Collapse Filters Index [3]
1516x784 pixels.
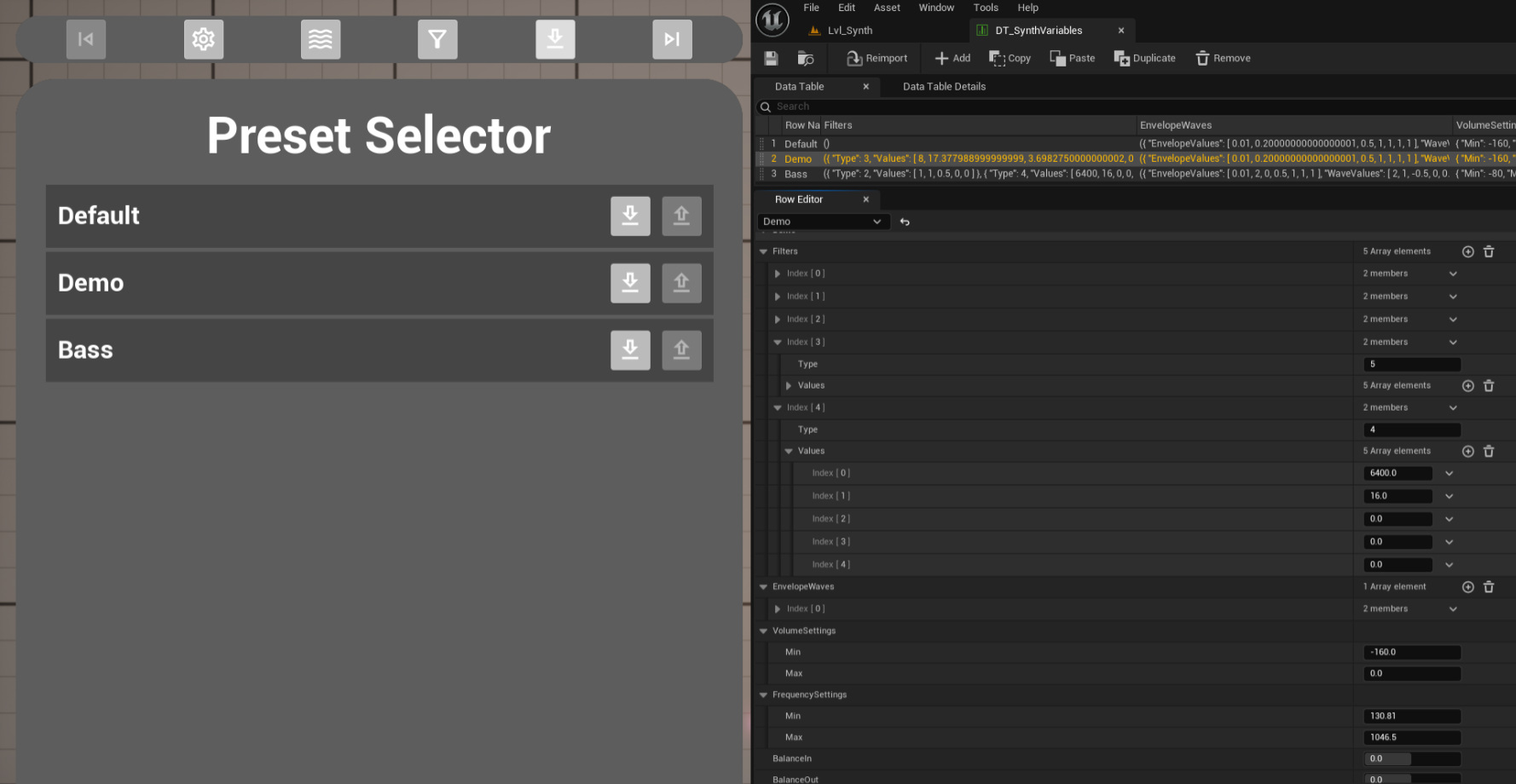pyautogui.click(x=777, y=343)
